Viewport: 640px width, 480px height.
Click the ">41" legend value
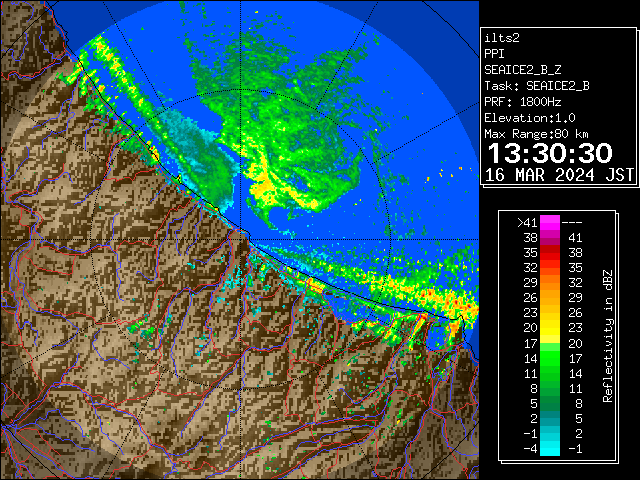coord(527,223)
